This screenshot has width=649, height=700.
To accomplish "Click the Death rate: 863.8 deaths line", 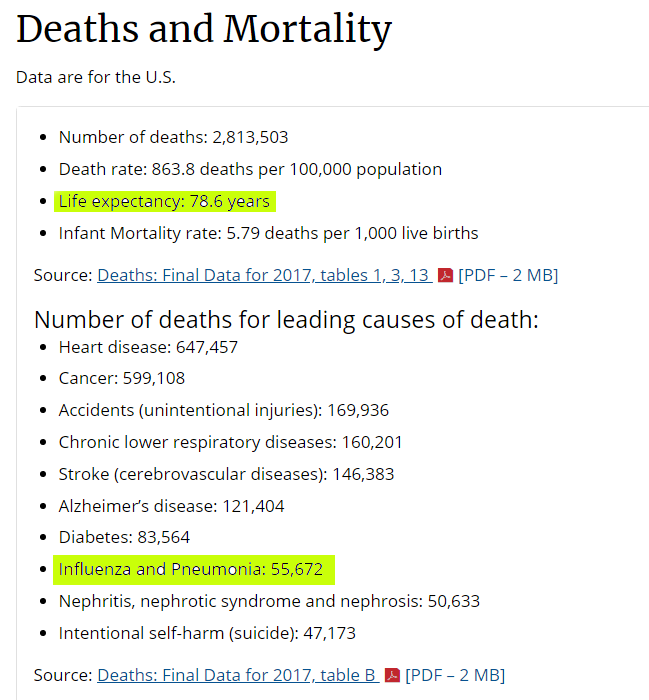I will click(250, 169).
